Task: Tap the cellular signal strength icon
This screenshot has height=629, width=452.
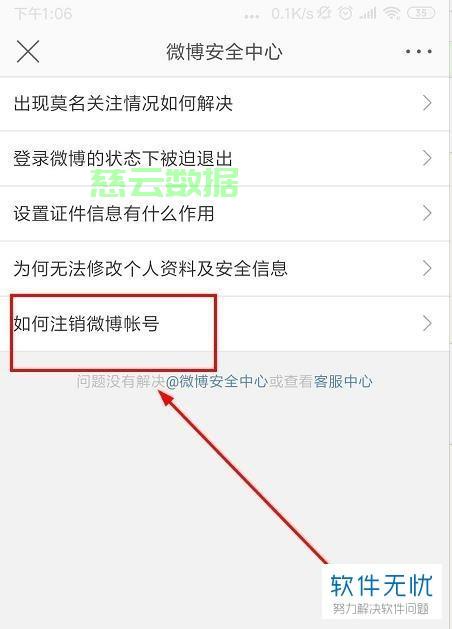Action: tap(368, 14)
